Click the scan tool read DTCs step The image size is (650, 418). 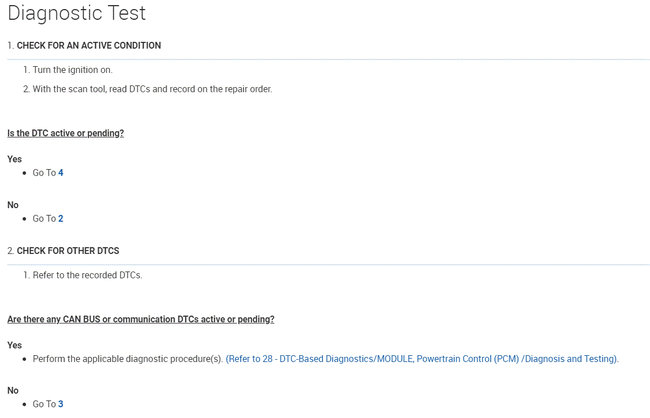(x=152, y=89)
